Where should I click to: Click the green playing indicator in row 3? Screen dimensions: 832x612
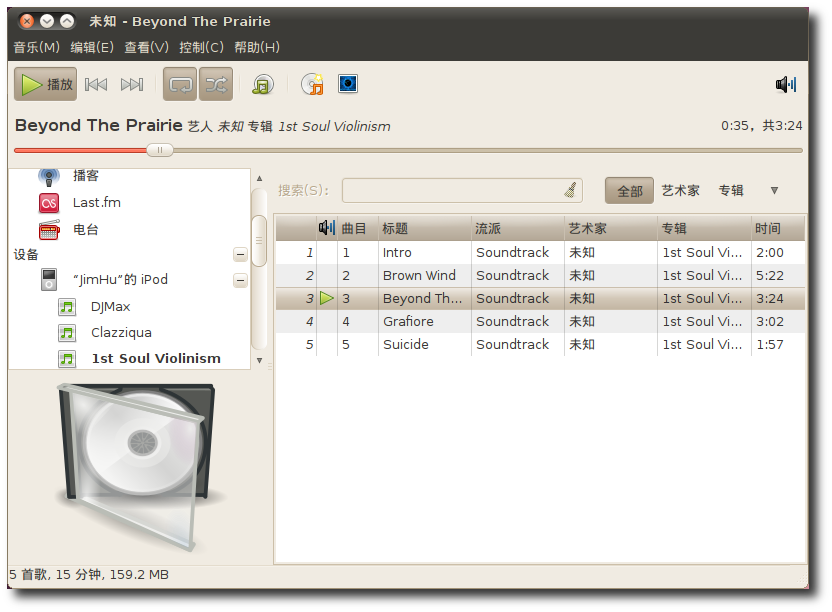[327, 298]
